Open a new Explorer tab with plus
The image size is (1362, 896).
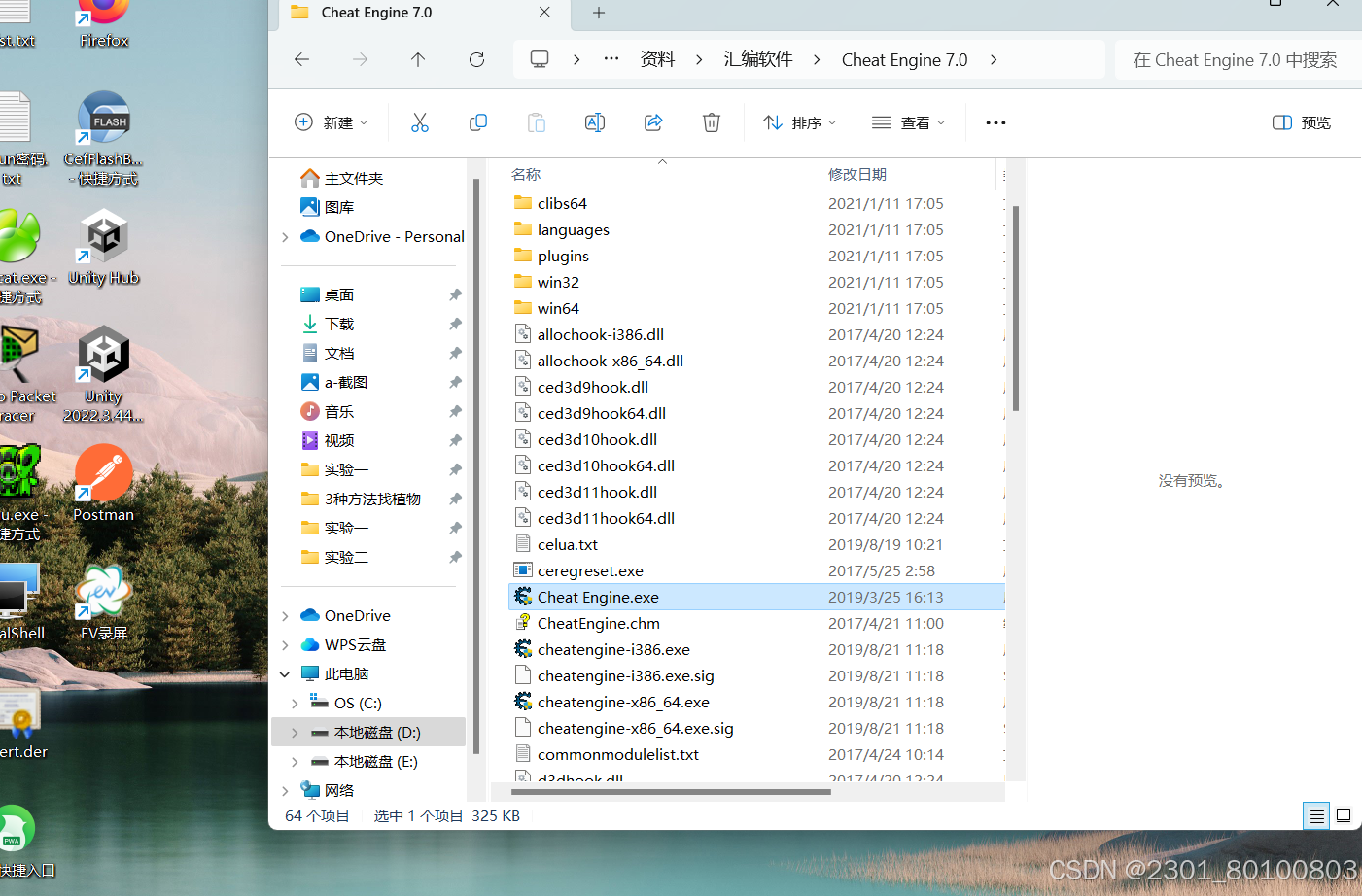tap(599, 13)
